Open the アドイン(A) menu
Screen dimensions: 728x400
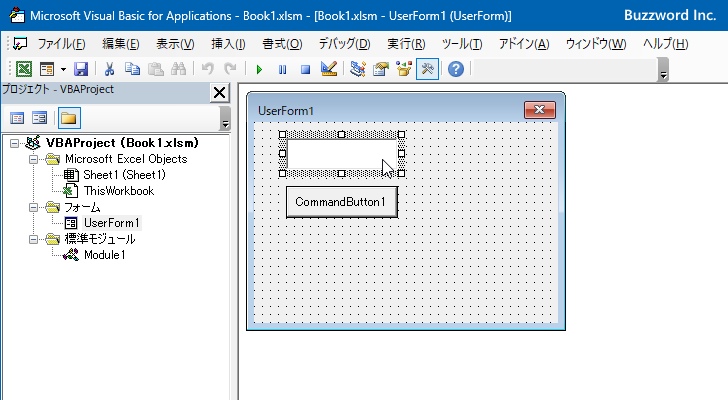pos(524,44)
